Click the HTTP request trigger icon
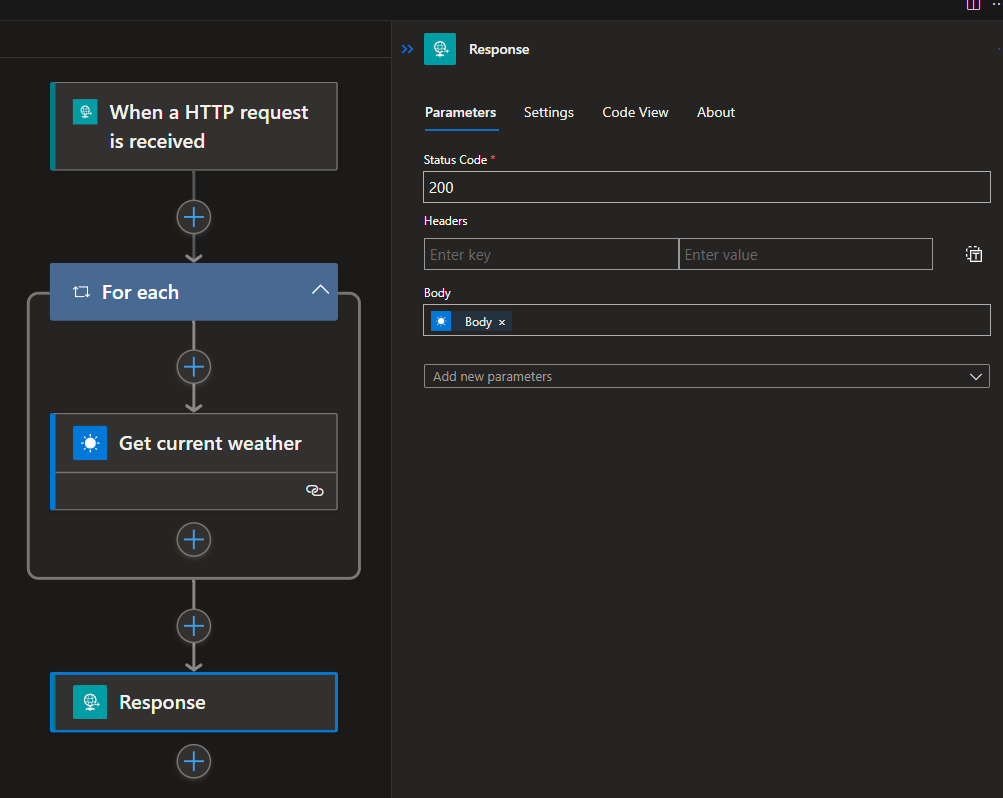The image size is (1003, 798). coord(85,112)
